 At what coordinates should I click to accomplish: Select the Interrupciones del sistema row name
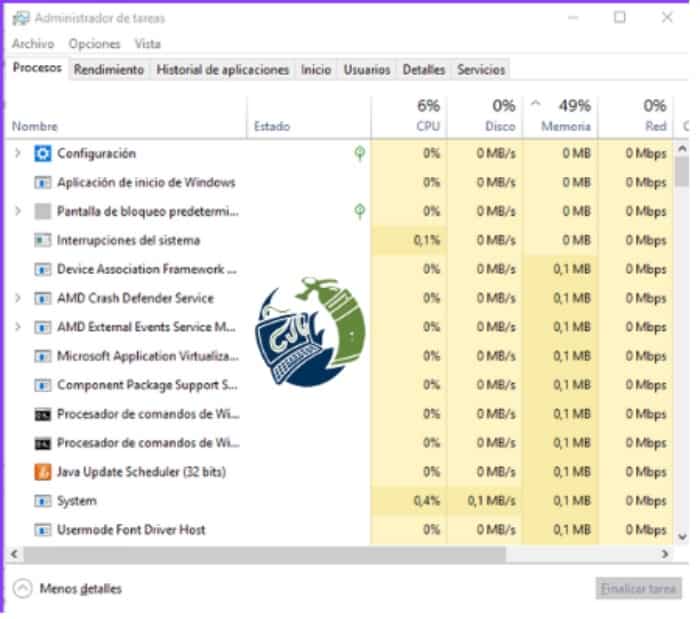pos(129,241)
